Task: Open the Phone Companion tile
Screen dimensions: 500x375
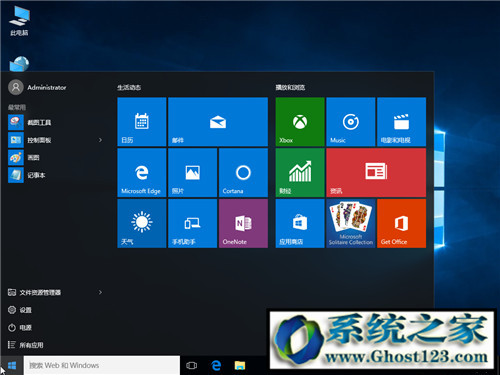Action: [193, 223]
